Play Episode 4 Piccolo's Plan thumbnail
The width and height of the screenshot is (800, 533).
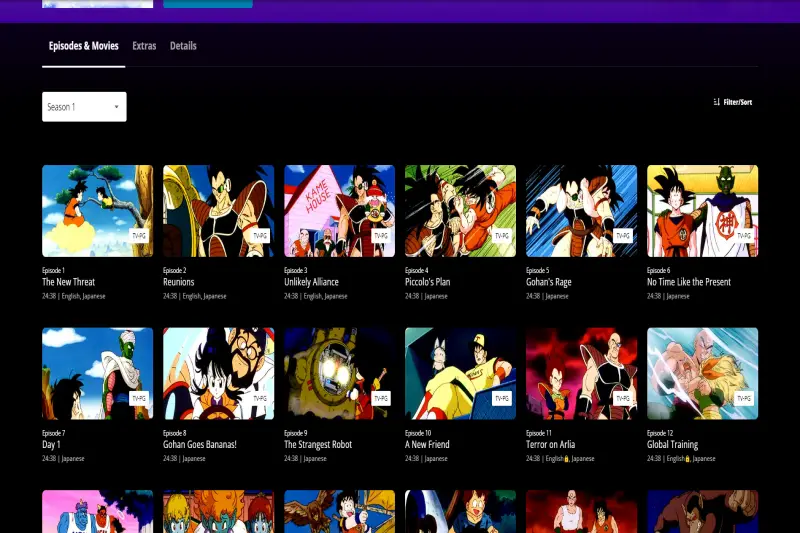click(460, 211)
